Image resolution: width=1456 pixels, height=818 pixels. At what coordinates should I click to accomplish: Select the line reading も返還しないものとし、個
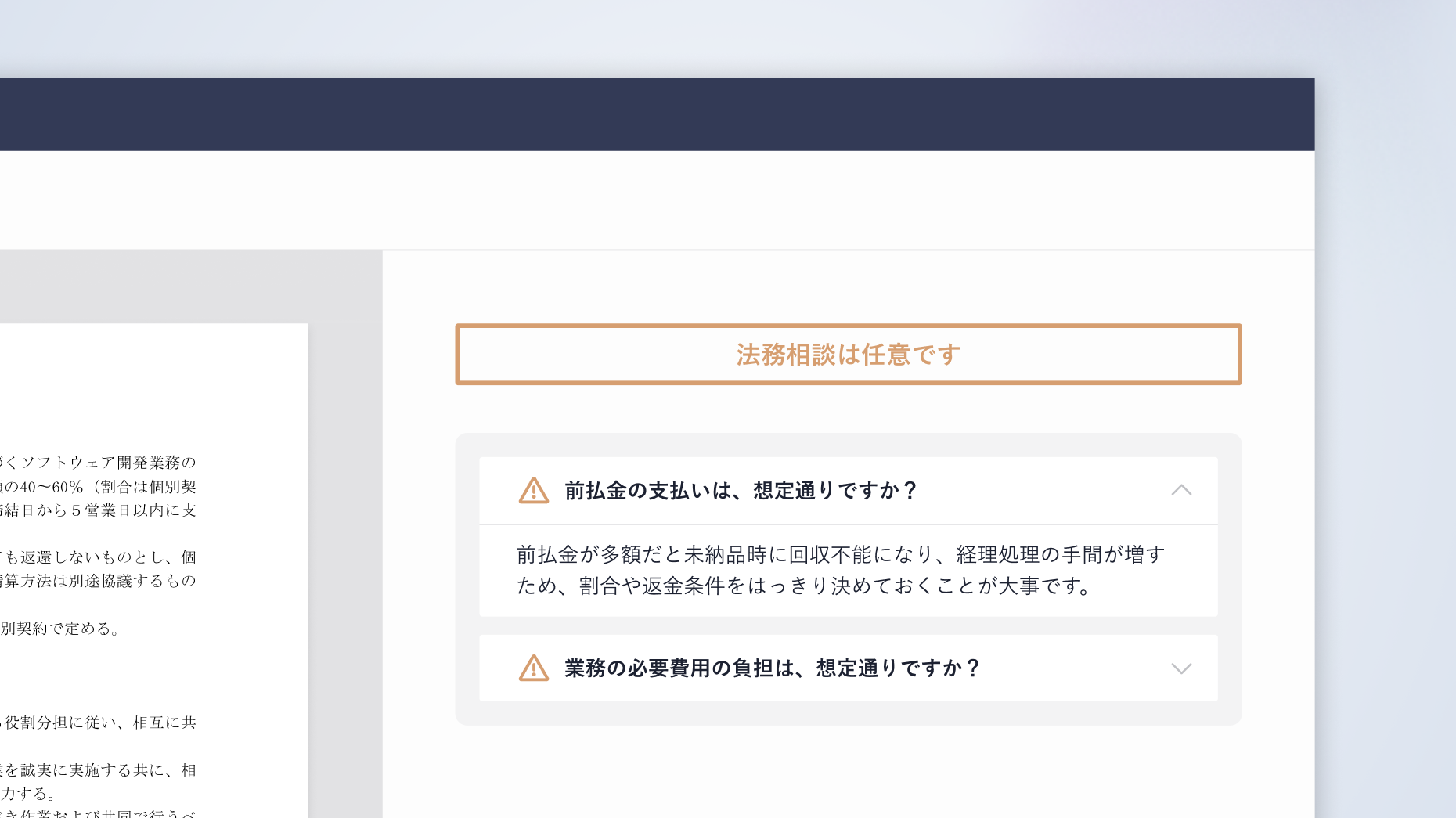click(x=98, y=557)
